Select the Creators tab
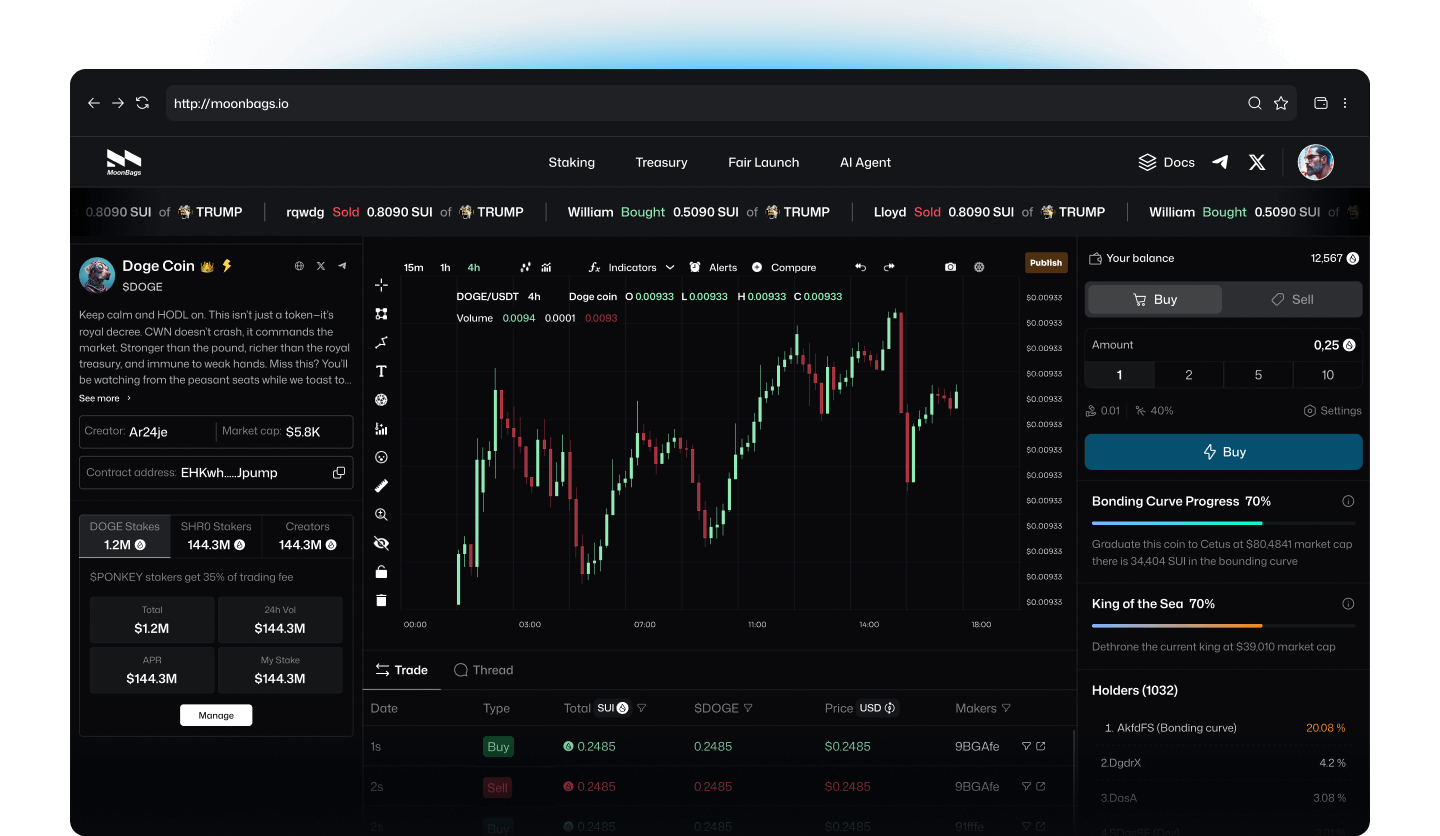The height and width of the screenshot is (836, 1440). 307,536
